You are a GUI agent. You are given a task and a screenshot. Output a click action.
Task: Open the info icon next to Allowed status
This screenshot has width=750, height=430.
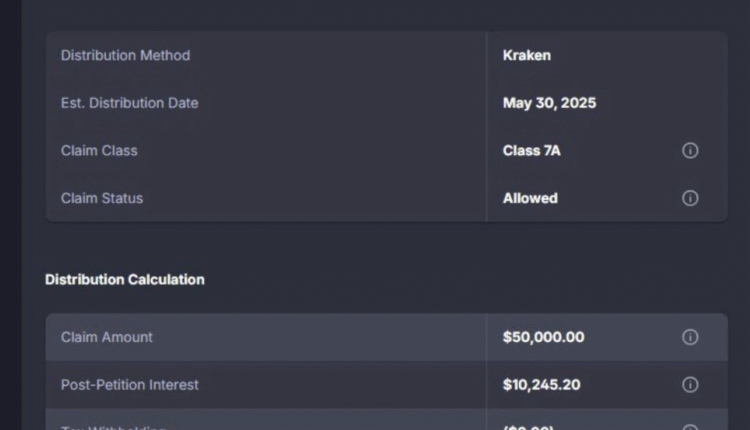(690, 198)
